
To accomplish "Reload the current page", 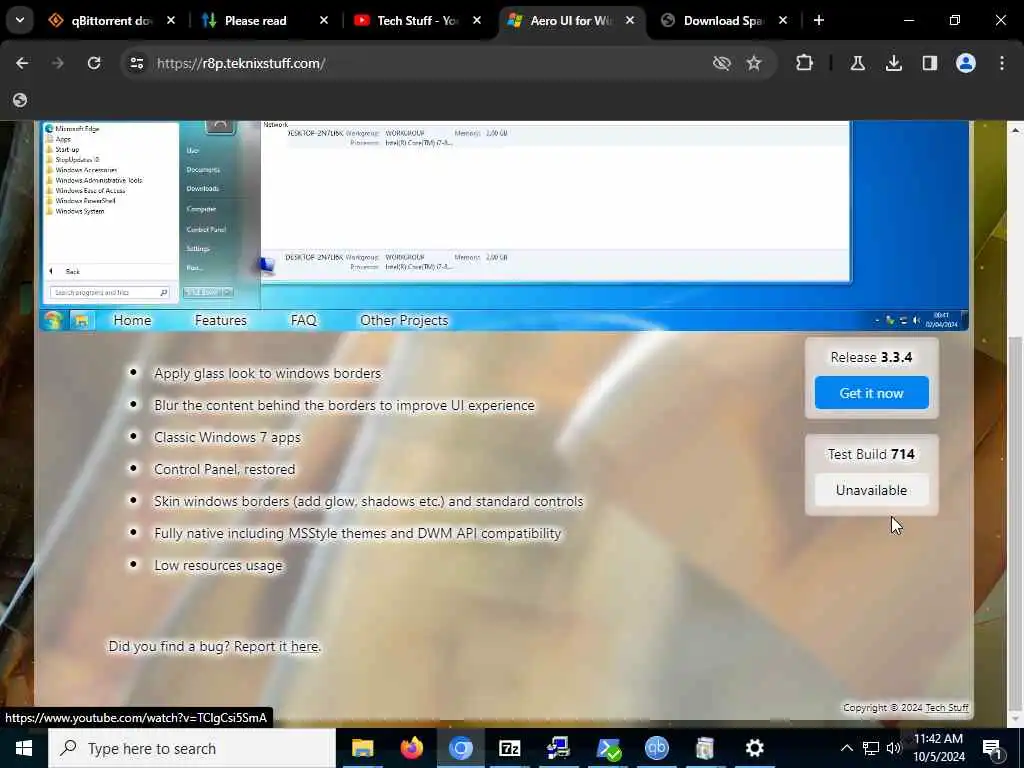I will tap(94, 63).
